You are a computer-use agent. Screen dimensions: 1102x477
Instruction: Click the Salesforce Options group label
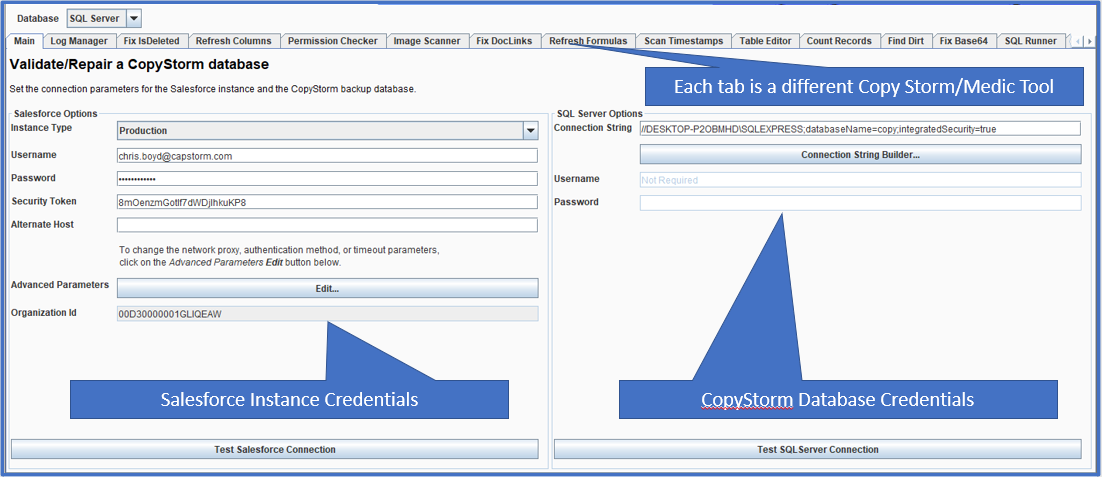[56, 113]
